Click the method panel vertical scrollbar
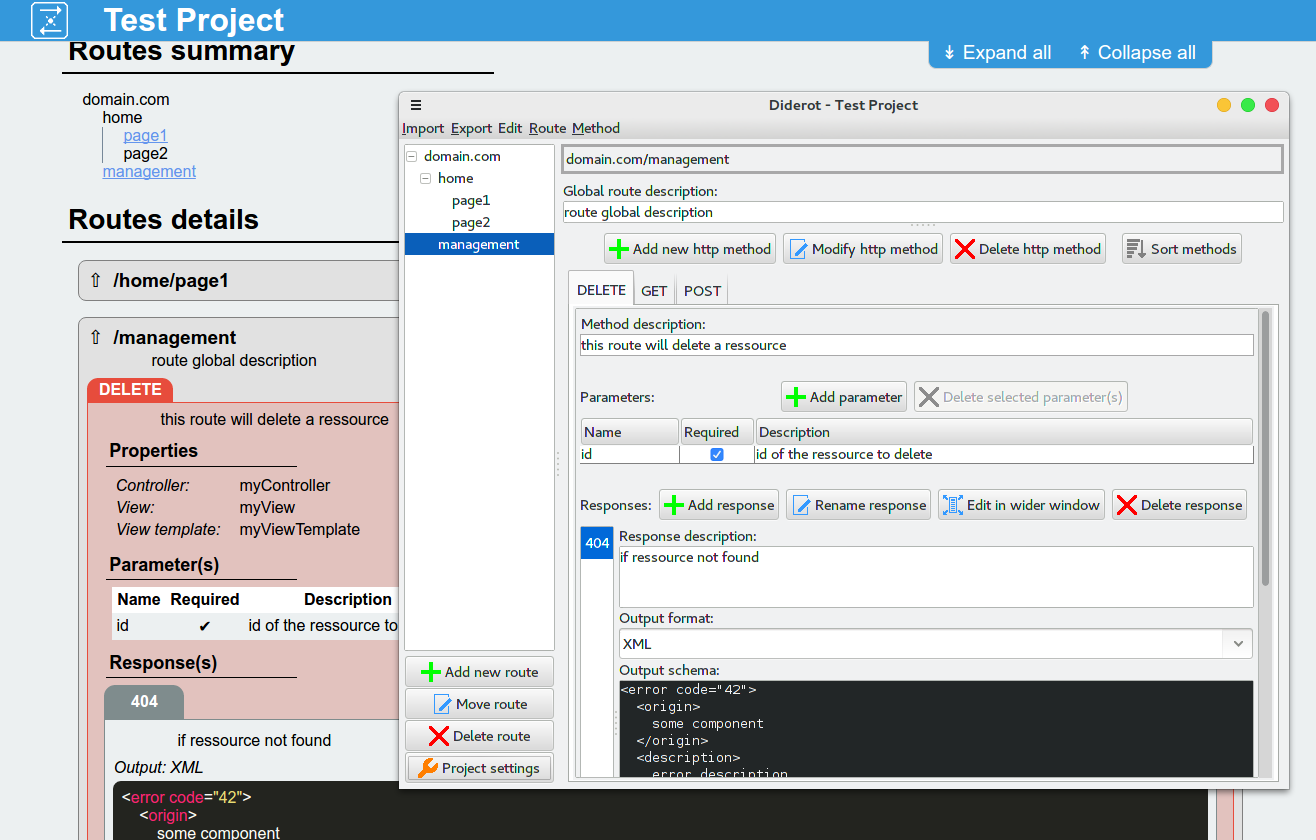 tap(1265, 448)
